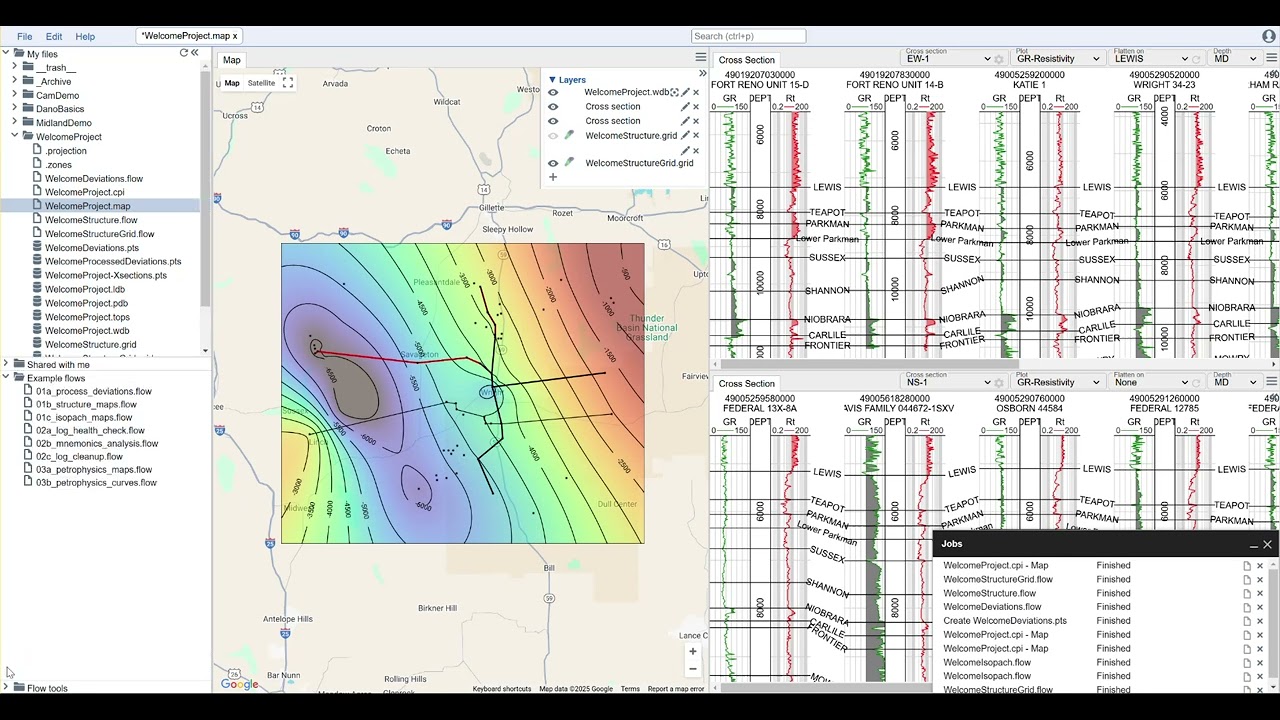Open log for WelcomeStructure.flow job

point(1247,594)
